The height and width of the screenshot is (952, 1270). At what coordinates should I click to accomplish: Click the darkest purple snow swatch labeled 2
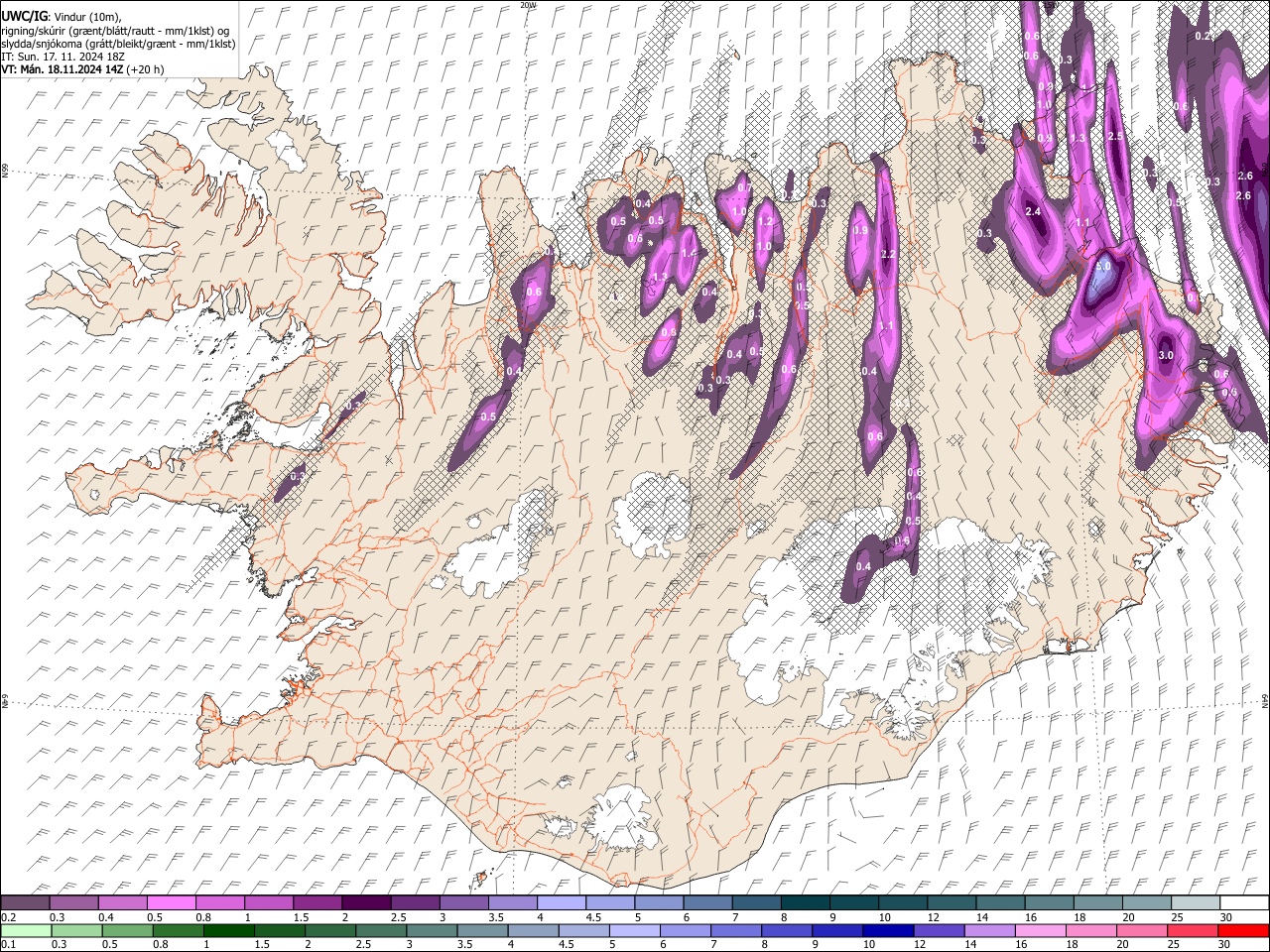(x=365, y=903)
